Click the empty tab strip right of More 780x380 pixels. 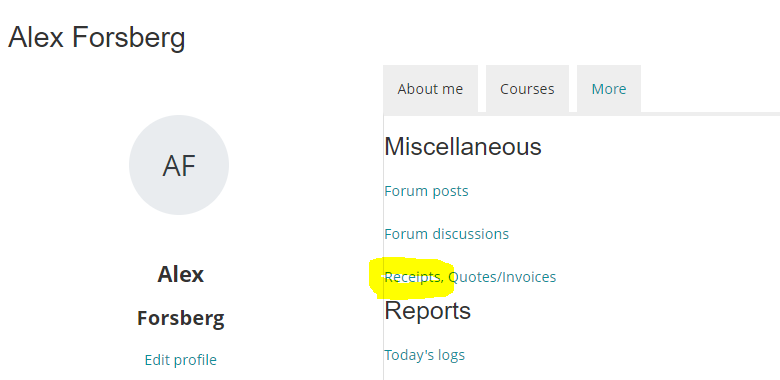pyautogui.click(x=710, y=89)
